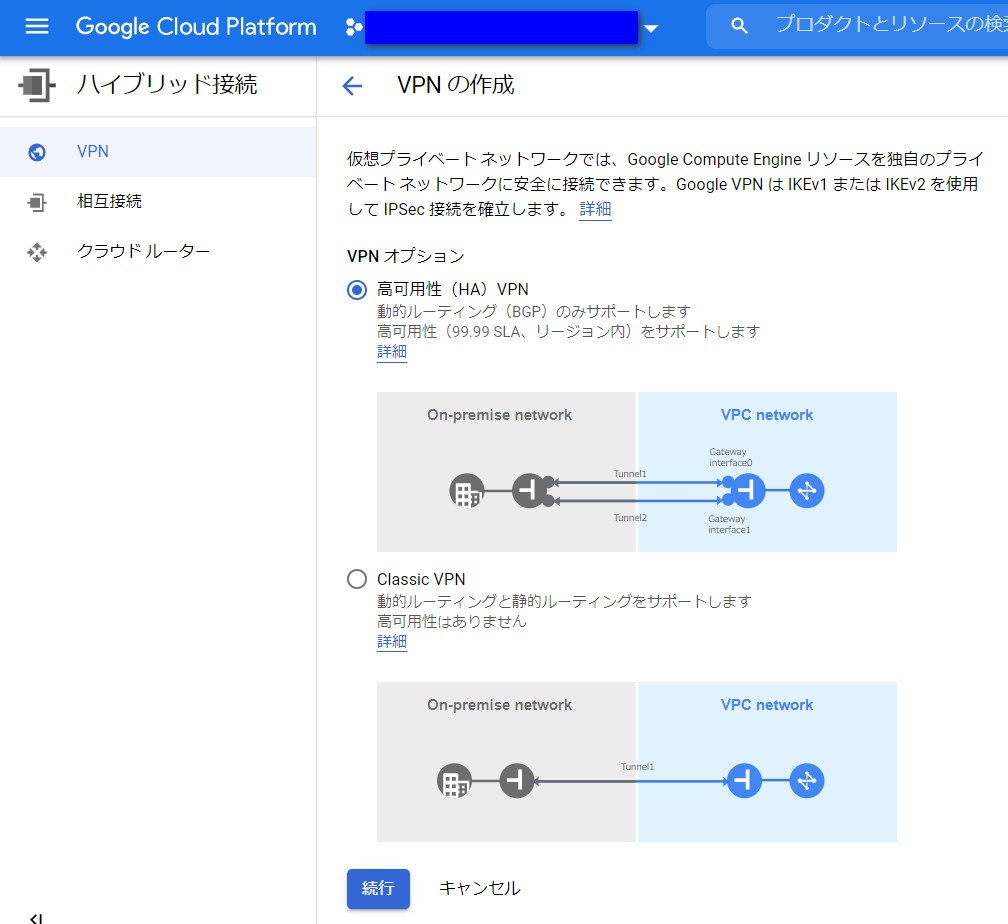Collapse the sidebar with the bottom chevron
This screenshot has width=1008, height=924.
(37, 919)
